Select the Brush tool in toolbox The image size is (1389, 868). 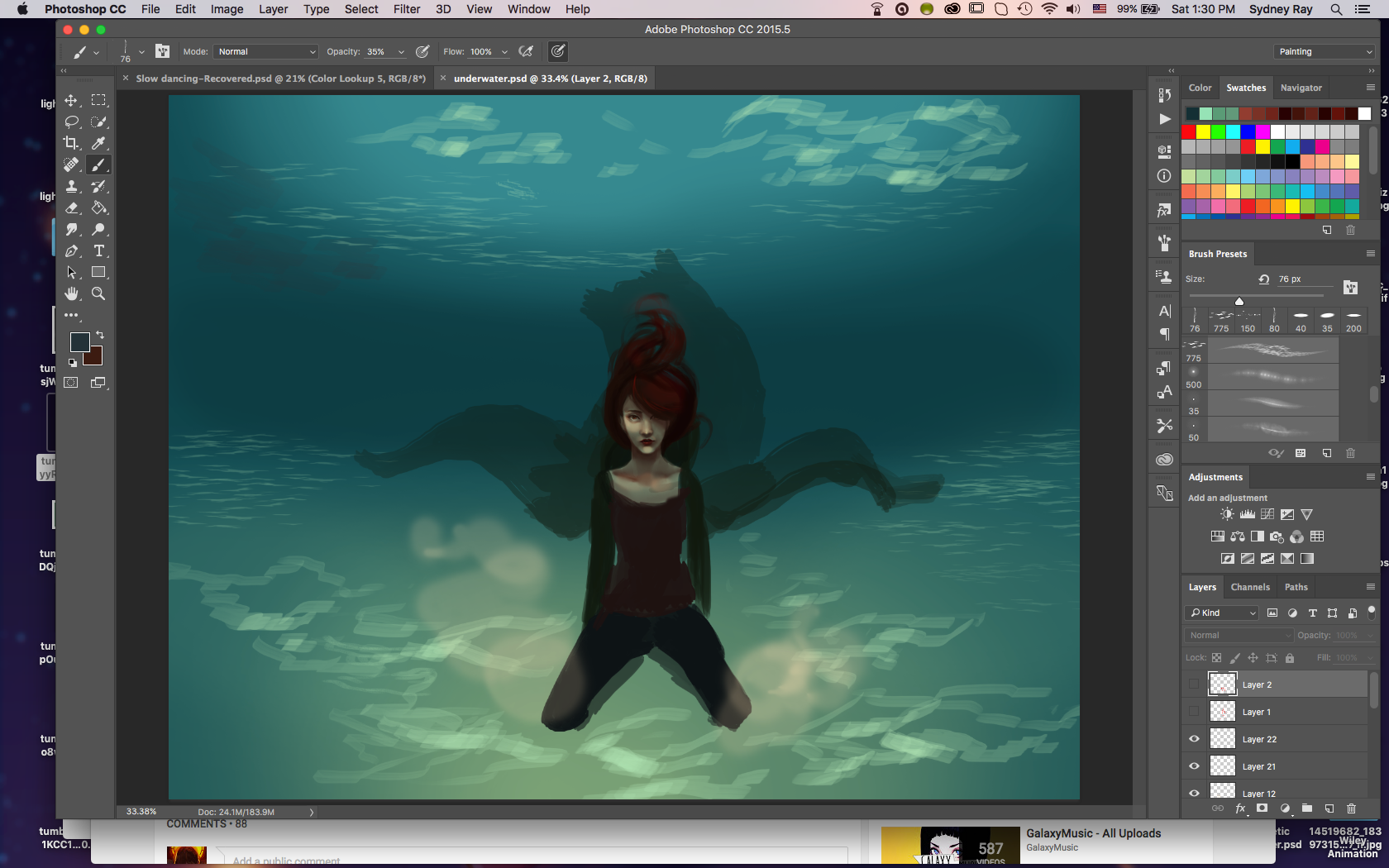click(98, 165)
